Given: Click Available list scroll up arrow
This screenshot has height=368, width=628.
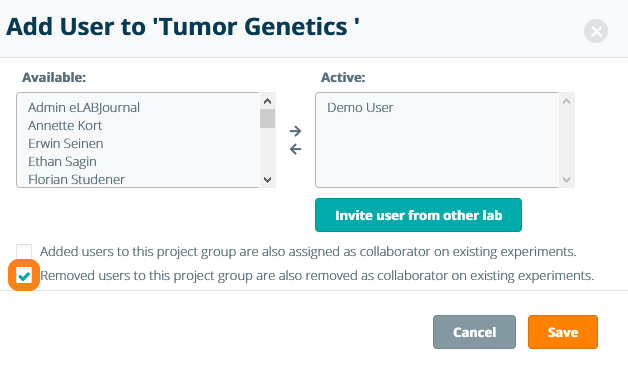Looking at the screenshot, I should point(268,101).
